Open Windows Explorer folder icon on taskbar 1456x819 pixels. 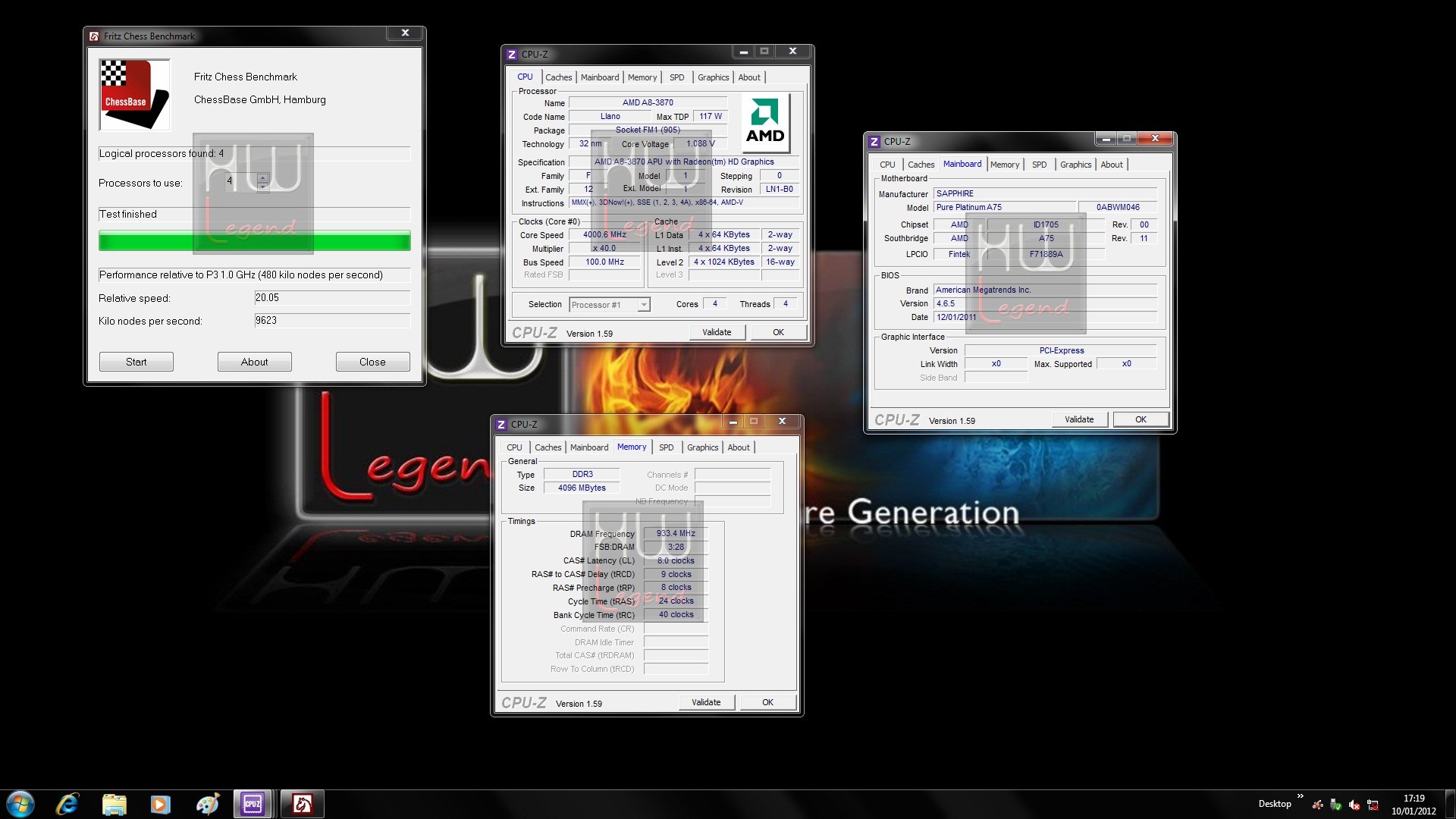click(x=114, y=804)
